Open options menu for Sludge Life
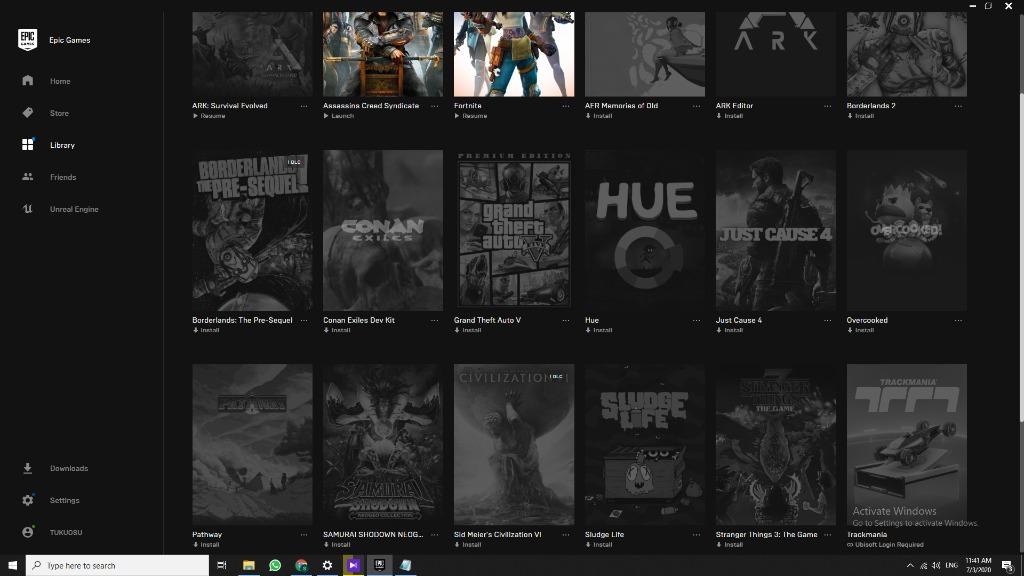The image size is (1024, 576). tap(696, 535)
